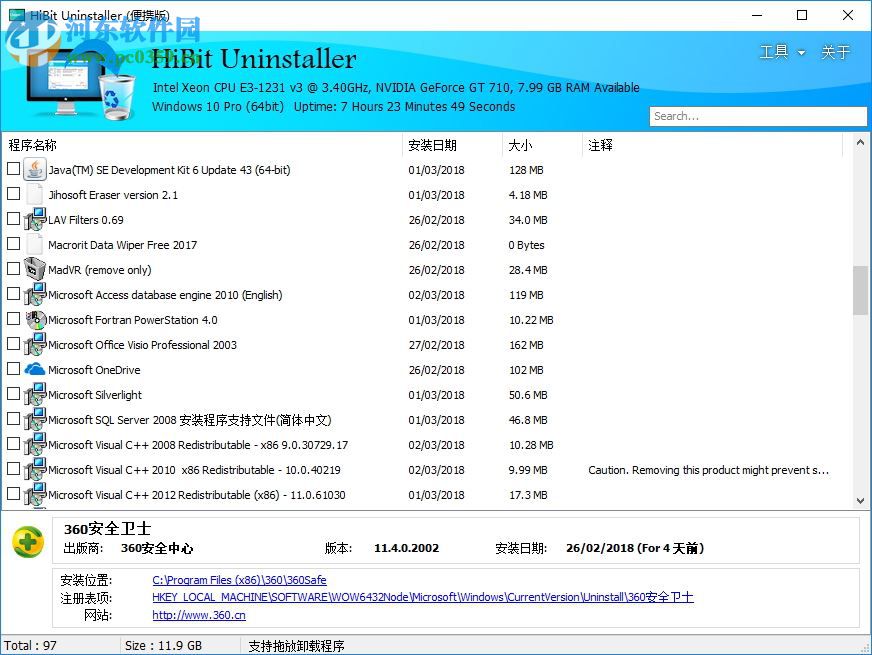Click the Microsoft Office Visio program icon
872x655 pixels.
coord(33,345)
